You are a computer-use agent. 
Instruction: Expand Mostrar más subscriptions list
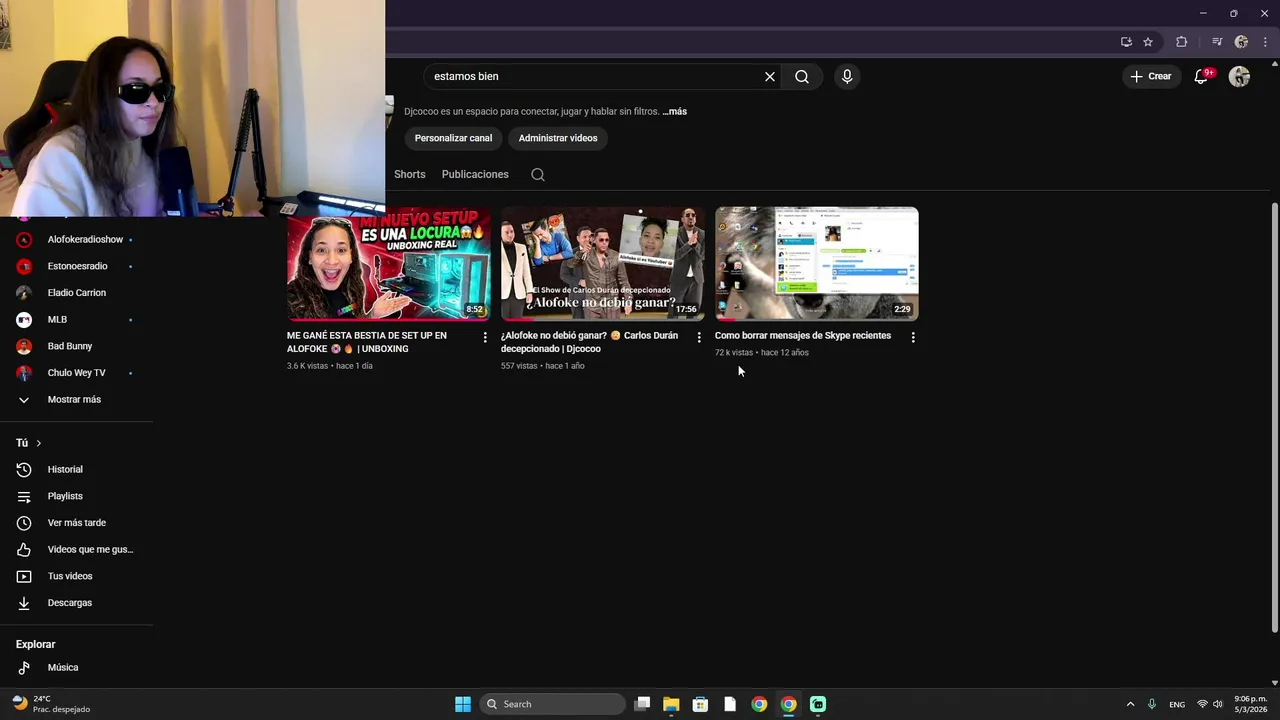coord(76,399)
